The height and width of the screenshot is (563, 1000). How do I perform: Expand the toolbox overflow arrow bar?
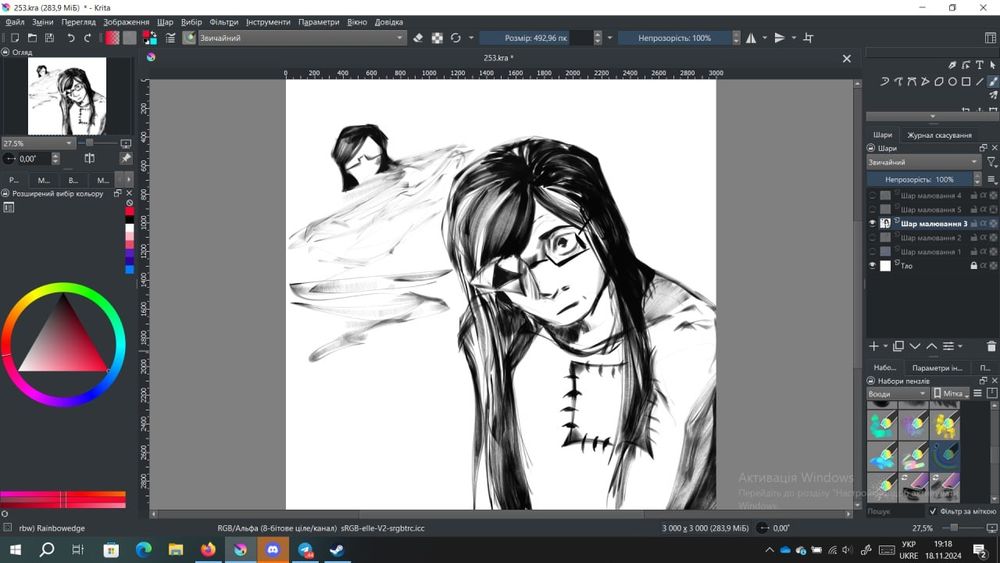pos(932,116)
